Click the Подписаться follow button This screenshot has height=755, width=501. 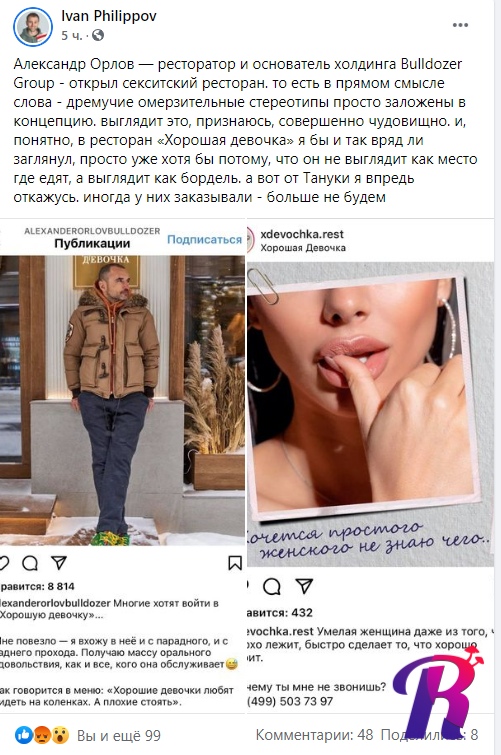[x=204, y=240]
